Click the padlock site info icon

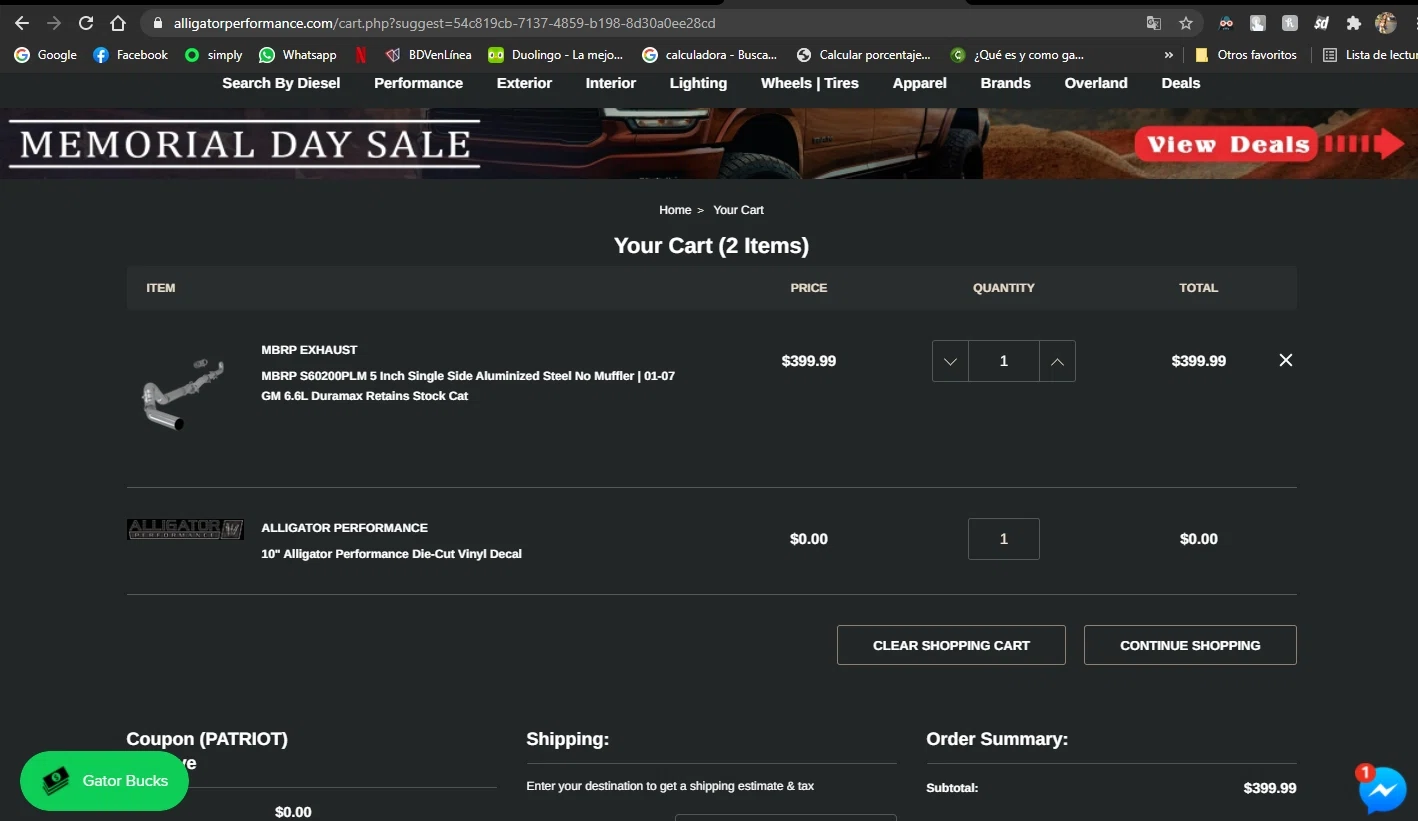coord(158,23)
